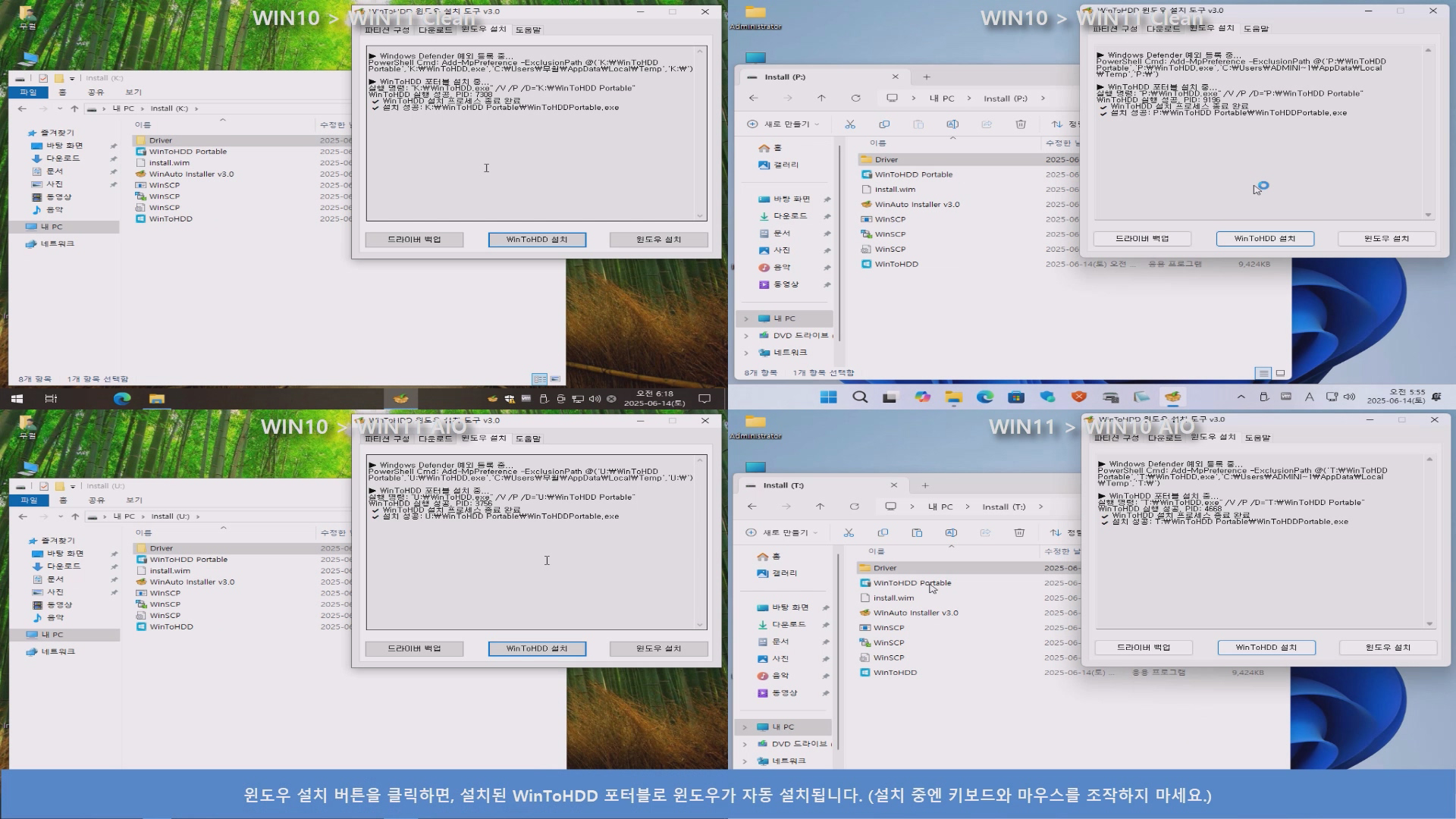Open 파티션 구성 tab in U: installer window
The width and height of the screenshot is (1456, 819).
tap(388, 438)
